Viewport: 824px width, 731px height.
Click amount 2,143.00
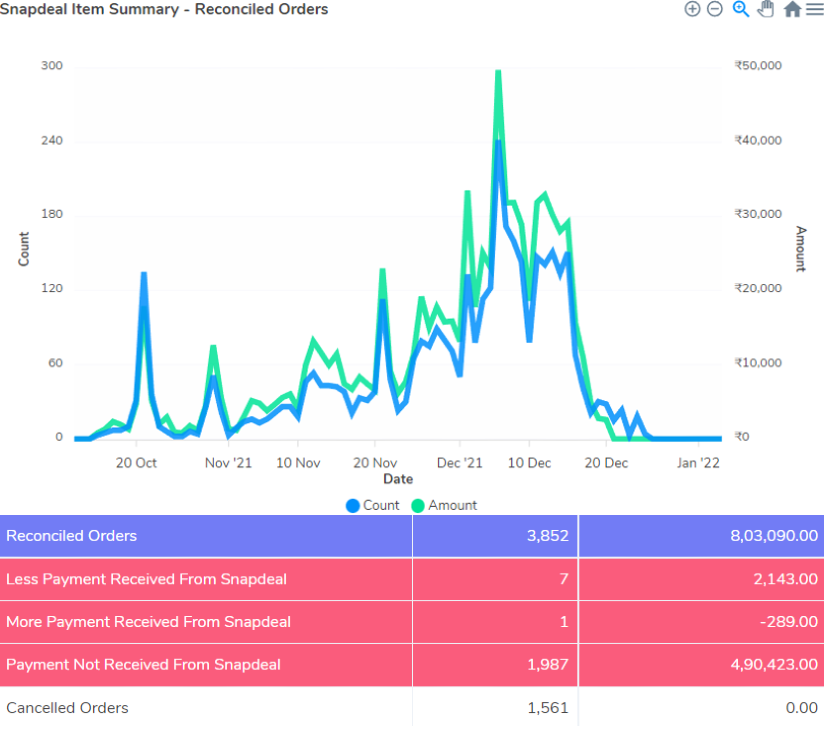pyautogui.click(x=786, y=579)
